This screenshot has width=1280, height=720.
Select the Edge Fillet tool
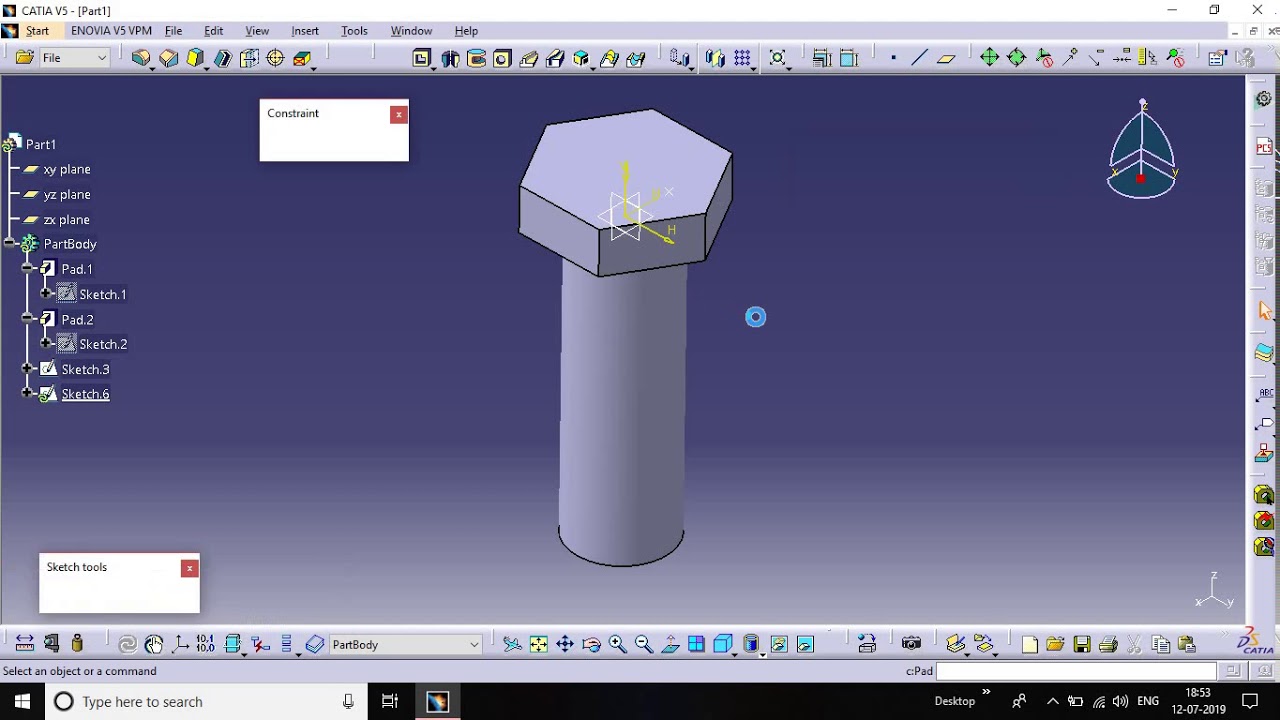(141, 58)
